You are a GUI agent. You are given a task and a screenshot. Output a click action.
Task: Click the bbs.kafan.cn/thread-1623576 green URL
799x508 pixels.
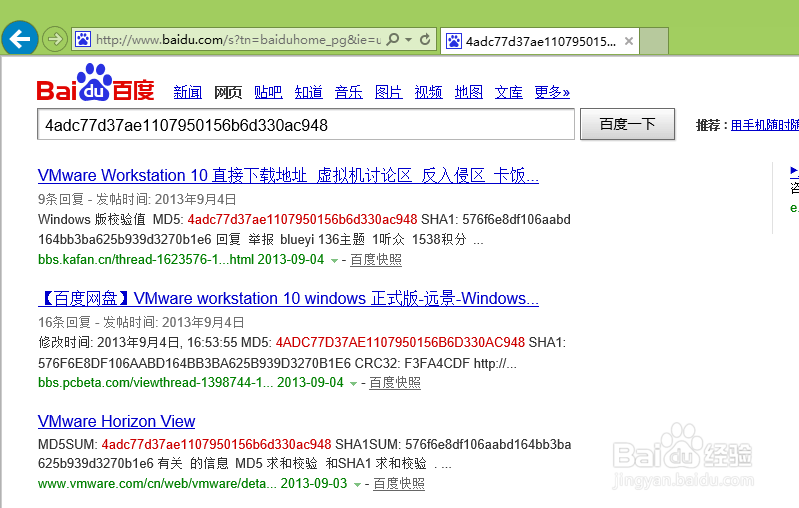(x=146, y=260)
